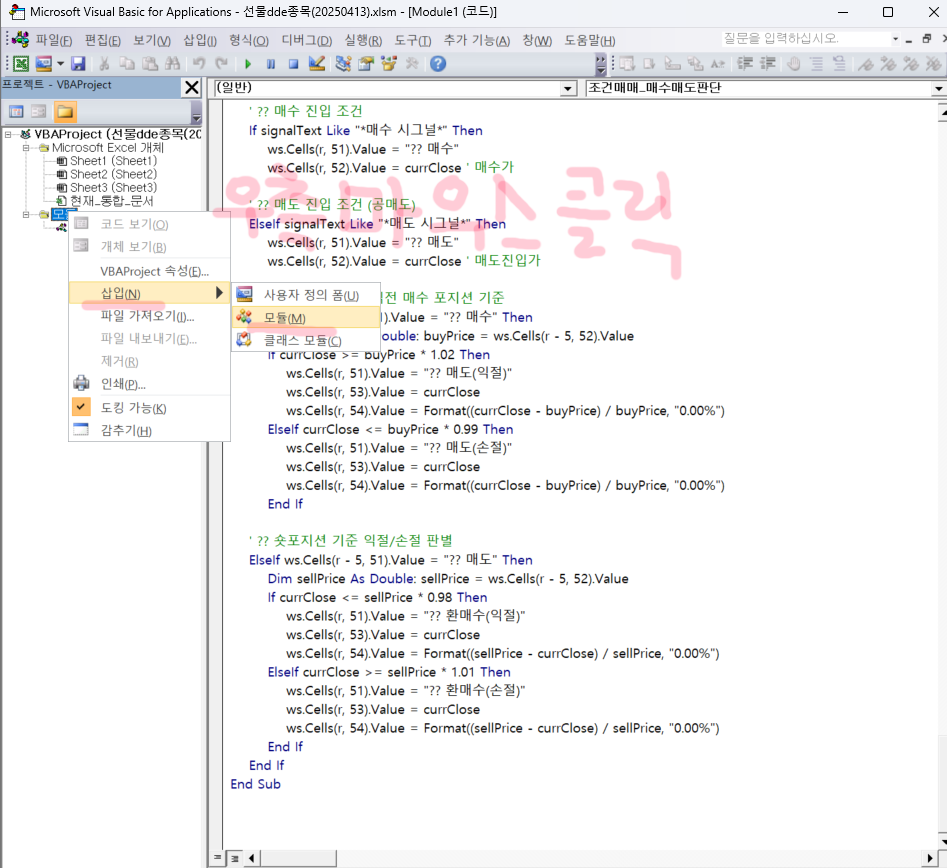Toggle 도킹 가능(K) checkmark in context menu

pos(149,408)
